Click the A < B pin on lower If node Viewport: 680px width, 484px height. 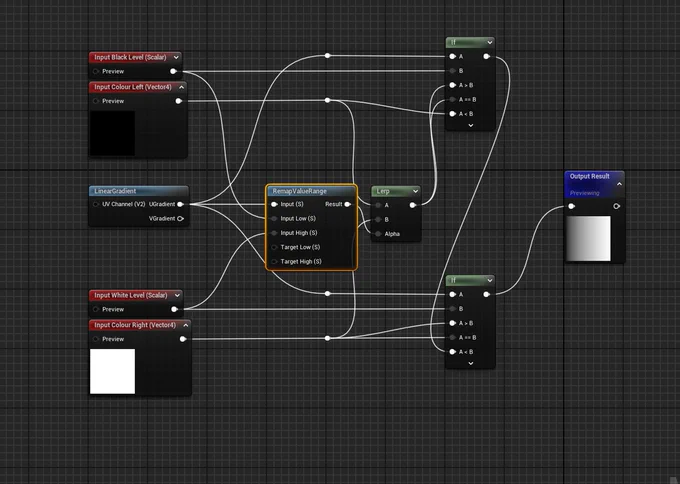(453, 352)
